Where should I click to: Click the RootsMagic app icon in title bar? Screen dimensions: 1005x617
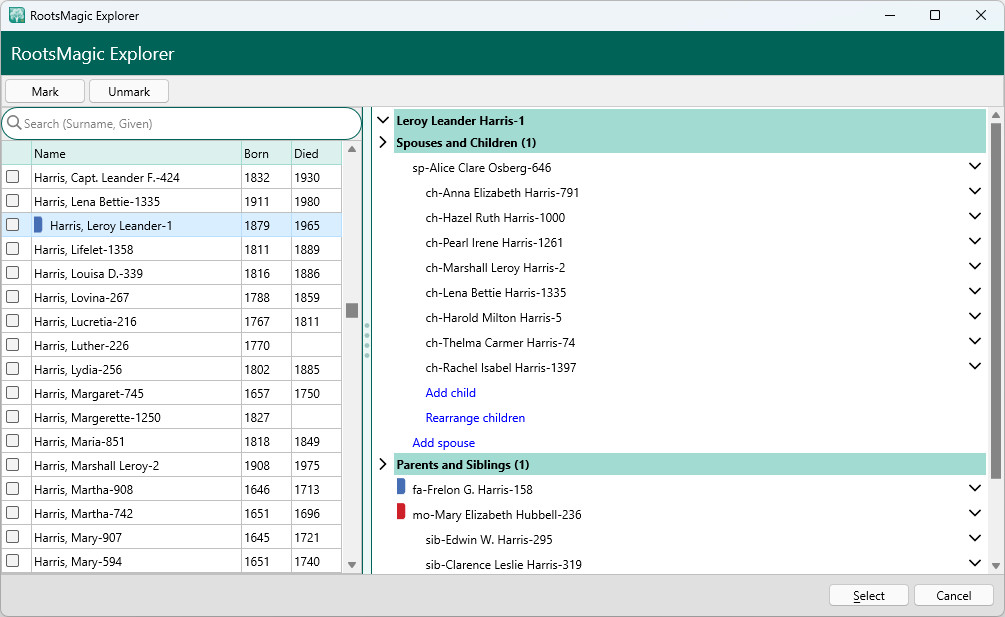pyautogui.click(x=17, y=15)
